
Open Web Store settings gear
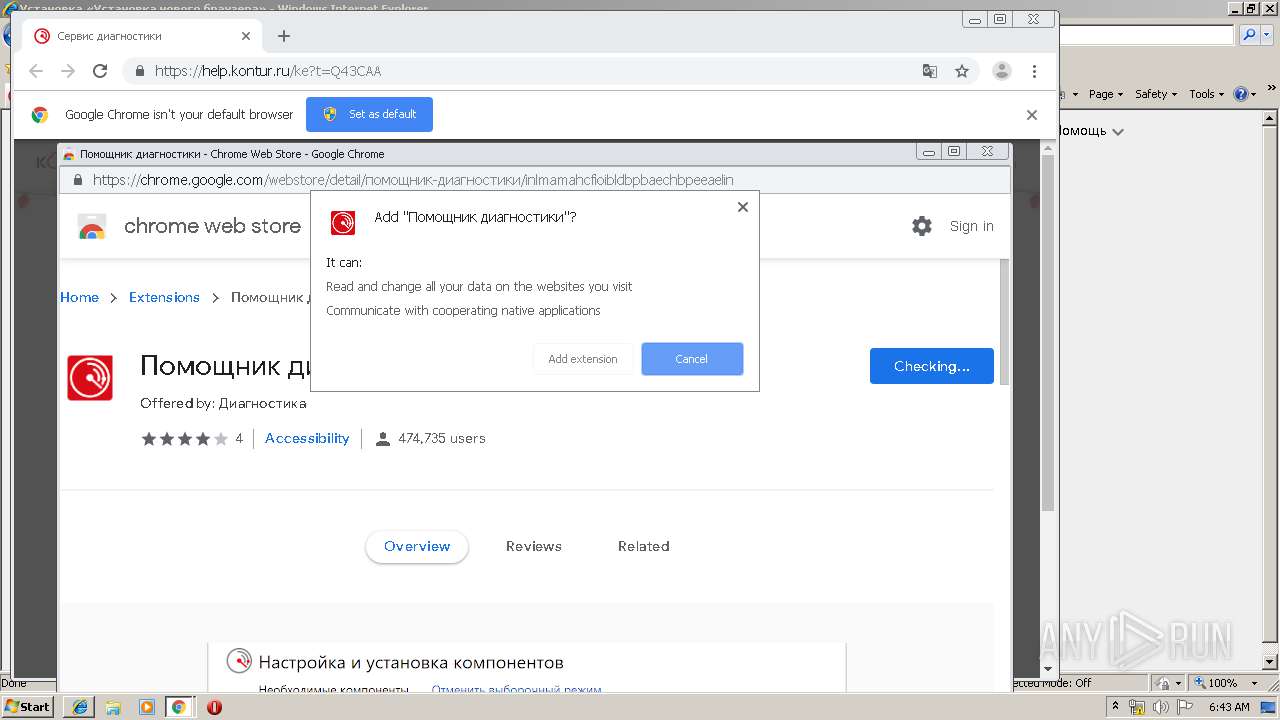tap(922, 226)
